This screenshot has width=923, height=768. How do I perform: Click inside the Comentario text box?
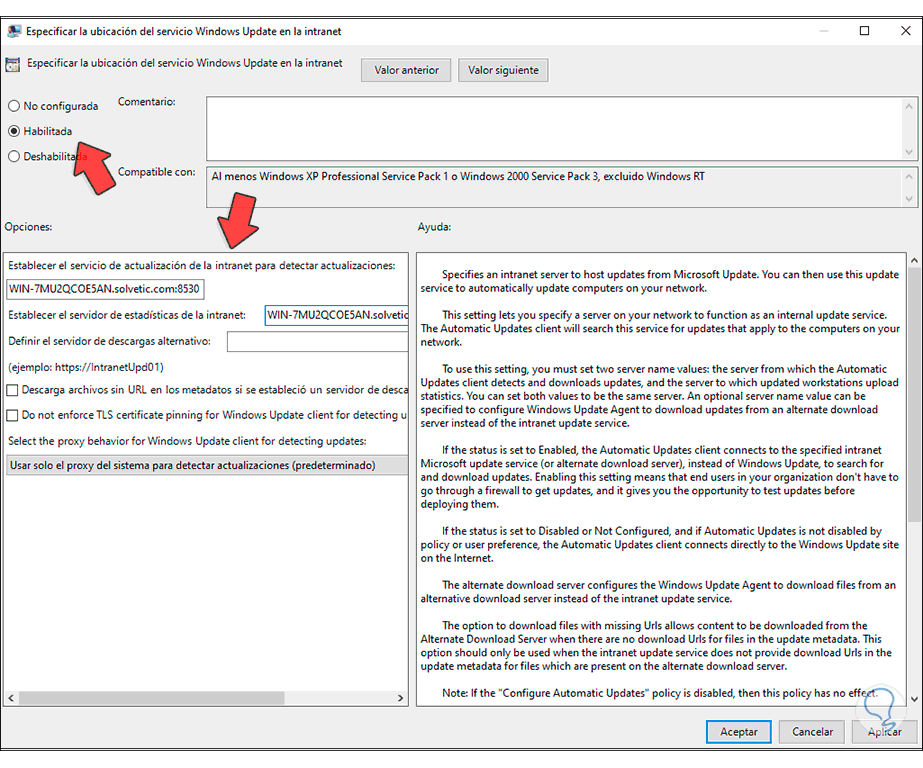(x=554, y=128)
